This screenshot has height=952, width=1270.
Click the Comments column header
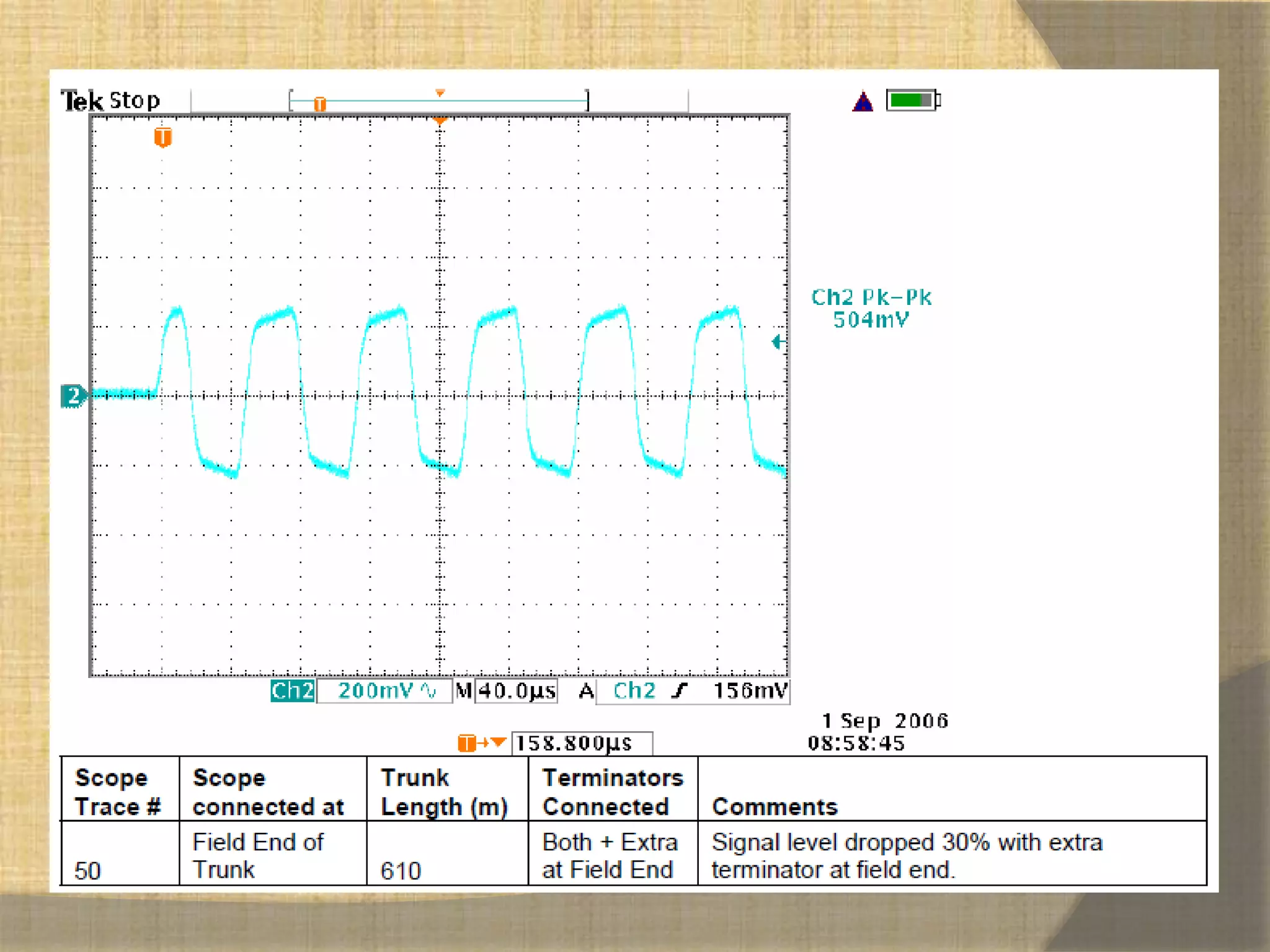775,806
